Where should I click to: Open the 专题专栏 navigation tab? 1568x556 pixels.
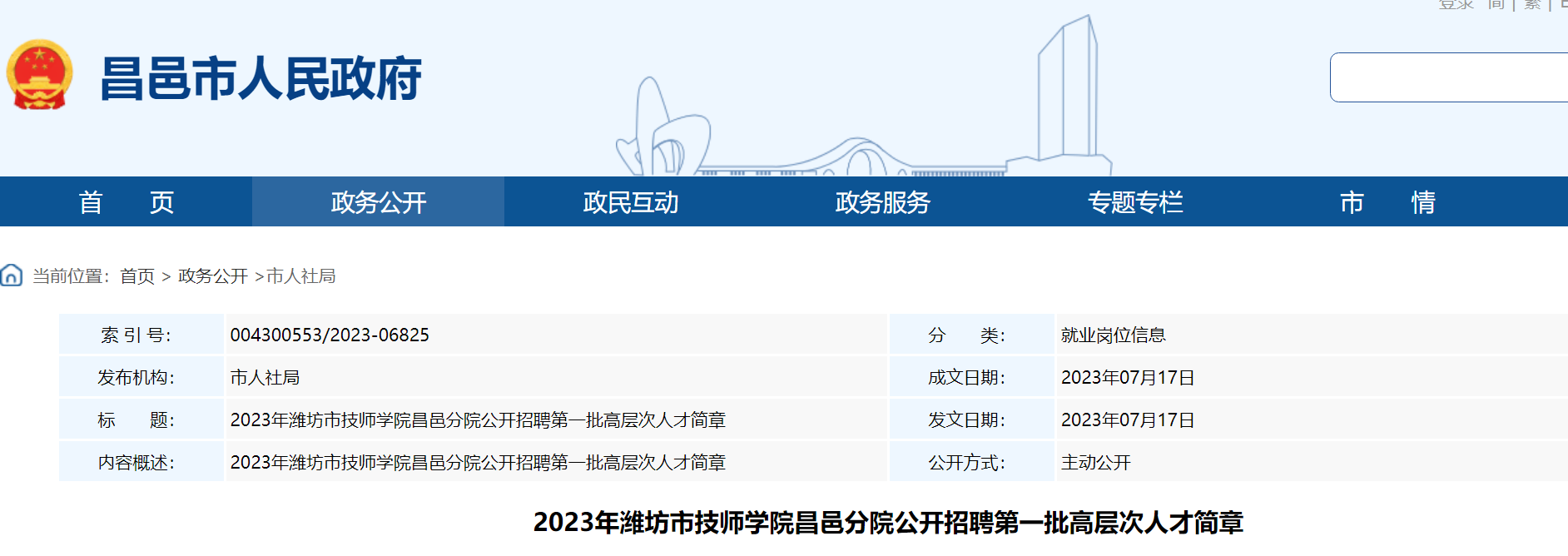1134,201
